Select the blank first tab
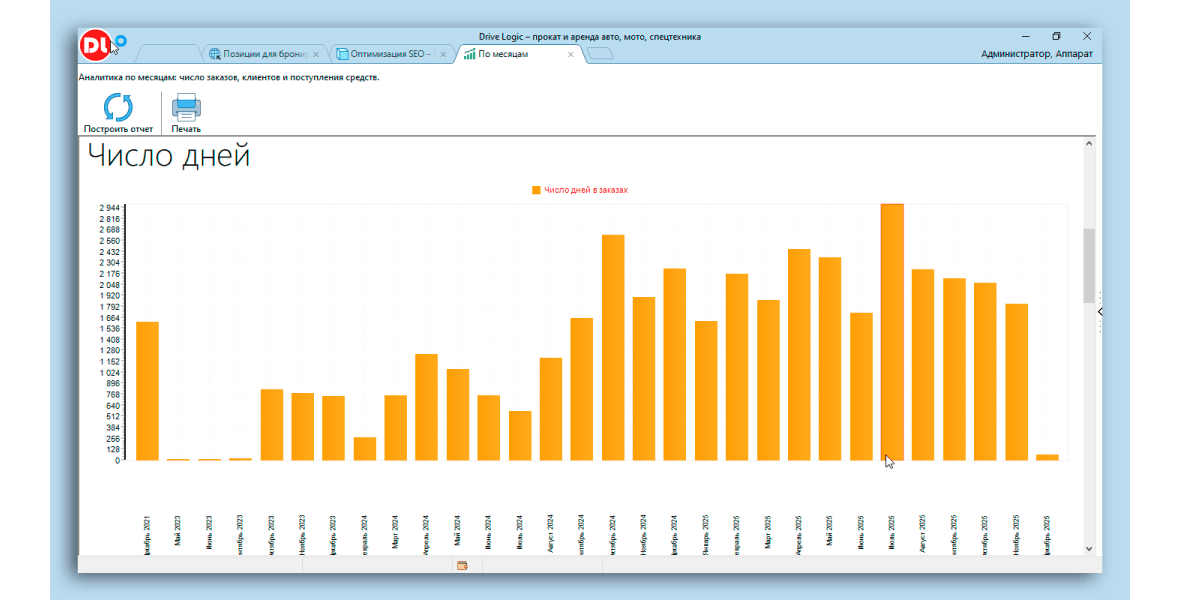The width and height of the screenshot is (1180, 600). 169,54
